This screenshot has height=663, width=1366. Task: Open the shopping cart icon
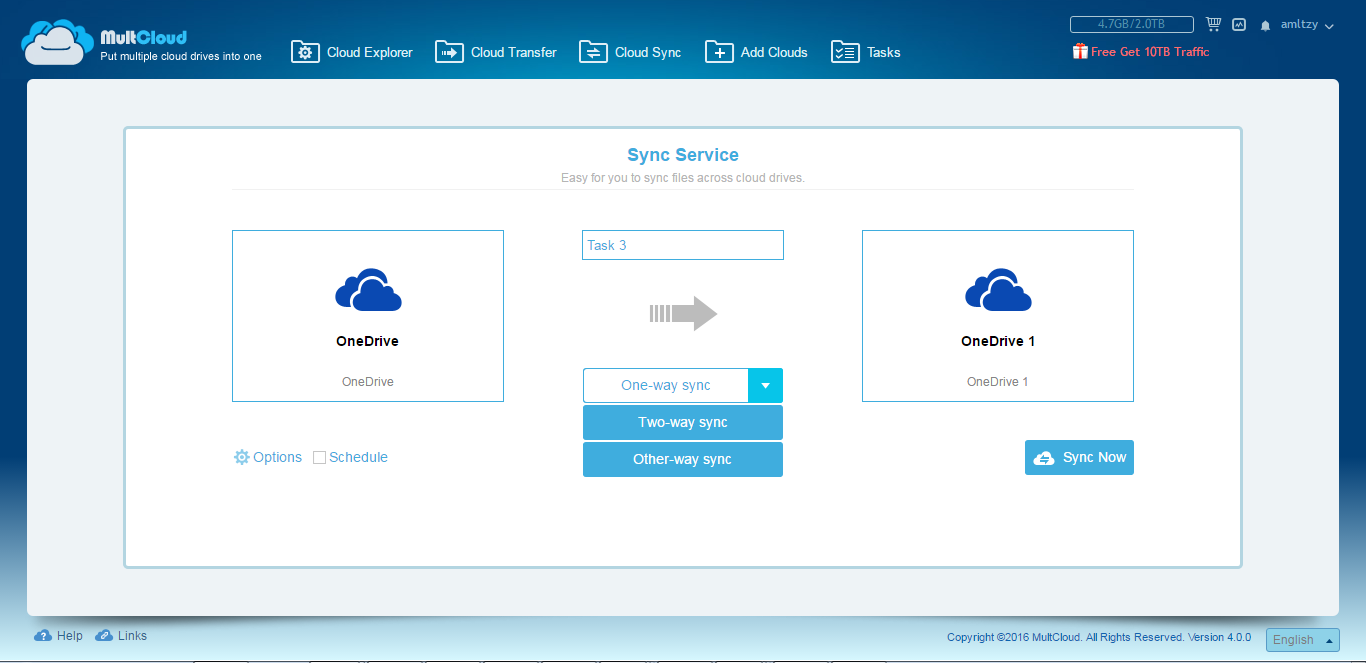pos(1213,24)
